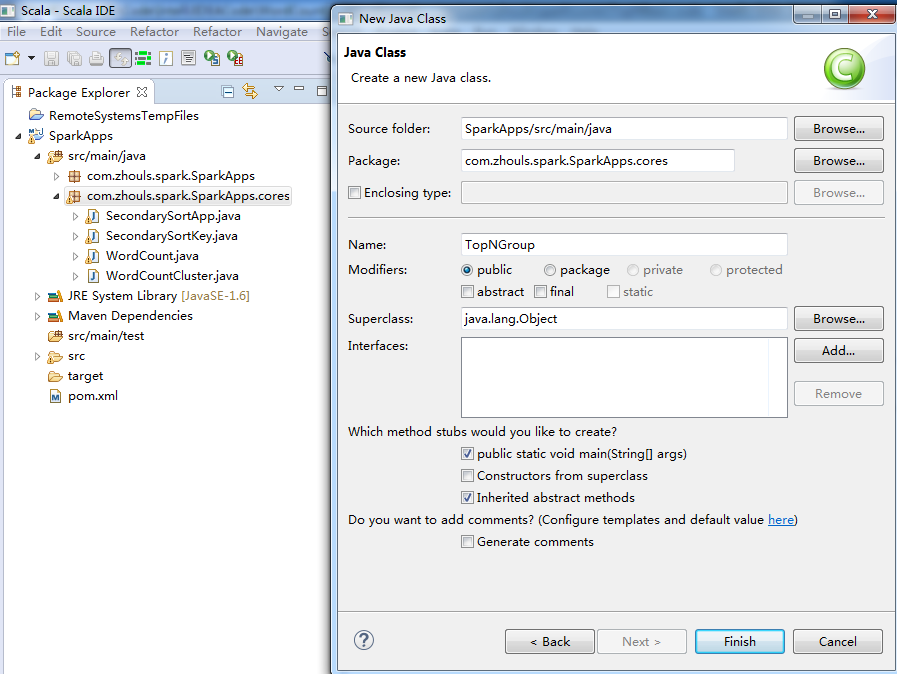Click the SparkApps project icon
897x674 pixels.
click(x=36, y=136)
